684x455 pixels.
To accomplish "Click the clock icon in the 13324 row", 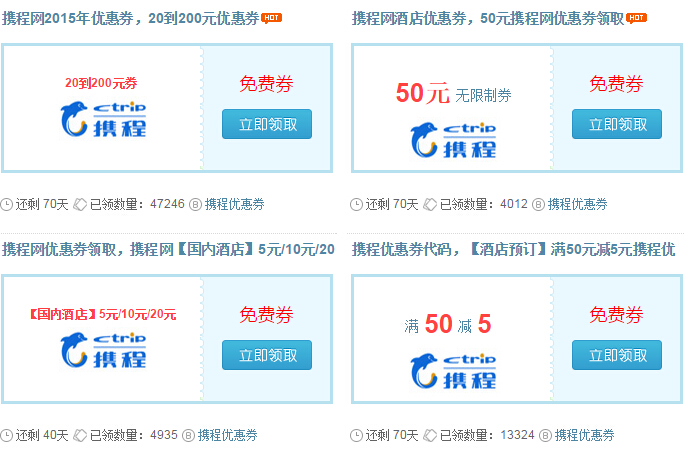I will point(356,435).
